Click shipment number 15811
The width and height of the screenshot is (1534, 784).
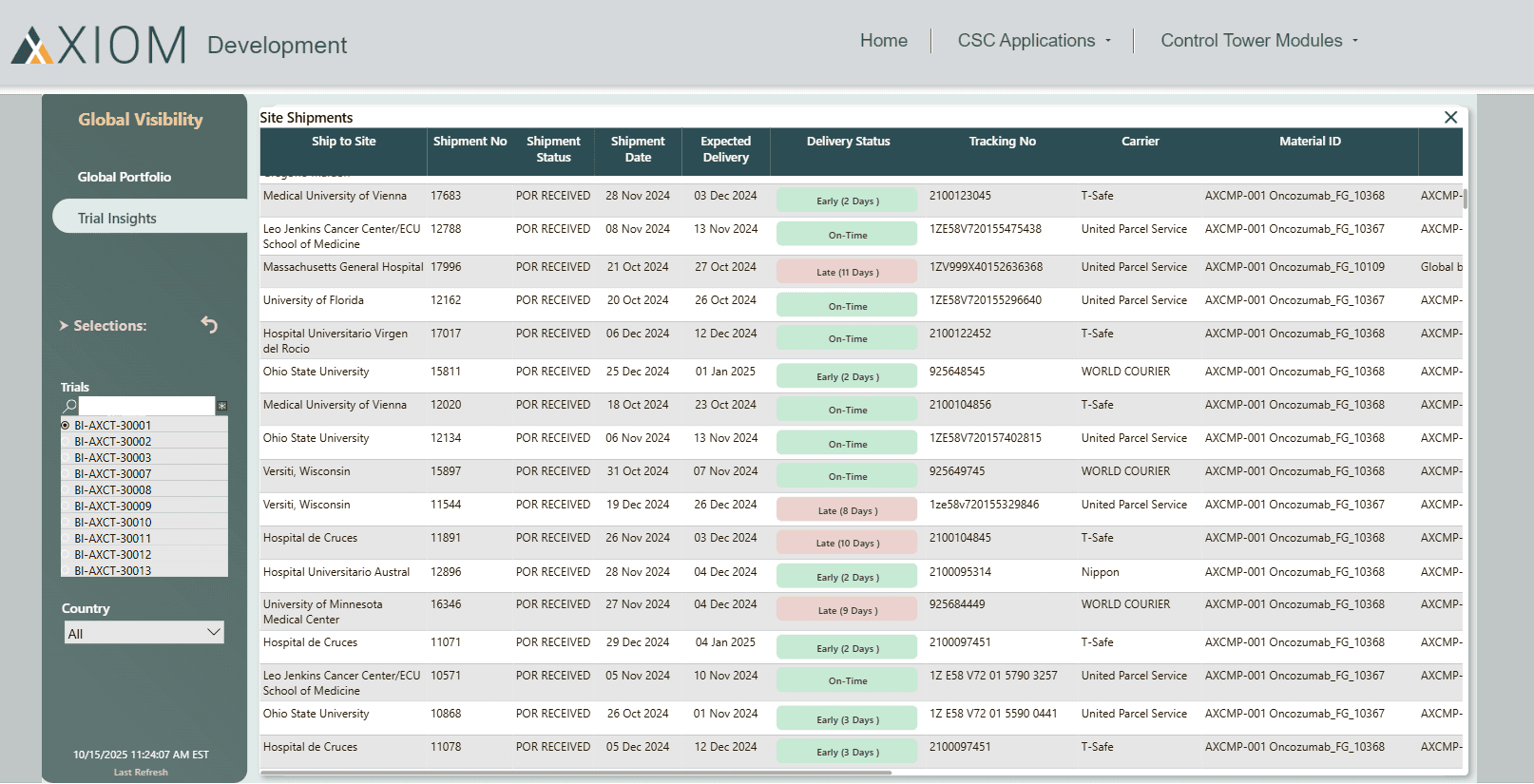[x=446, y=372]
